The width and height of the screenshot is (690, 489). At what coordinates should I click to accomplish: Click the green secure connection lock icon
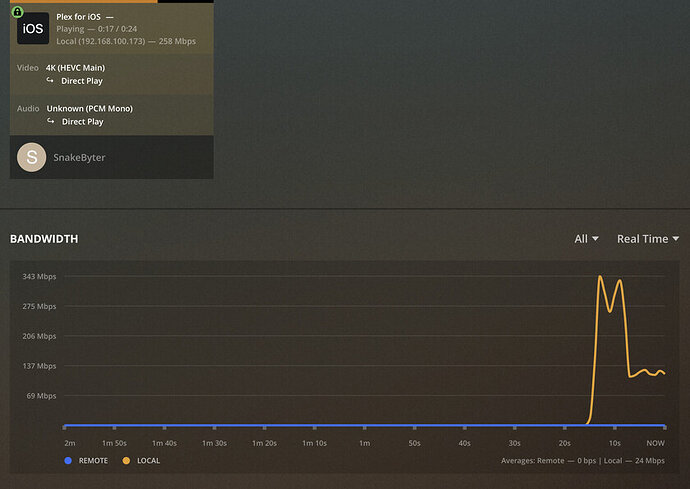click(17, 12)
